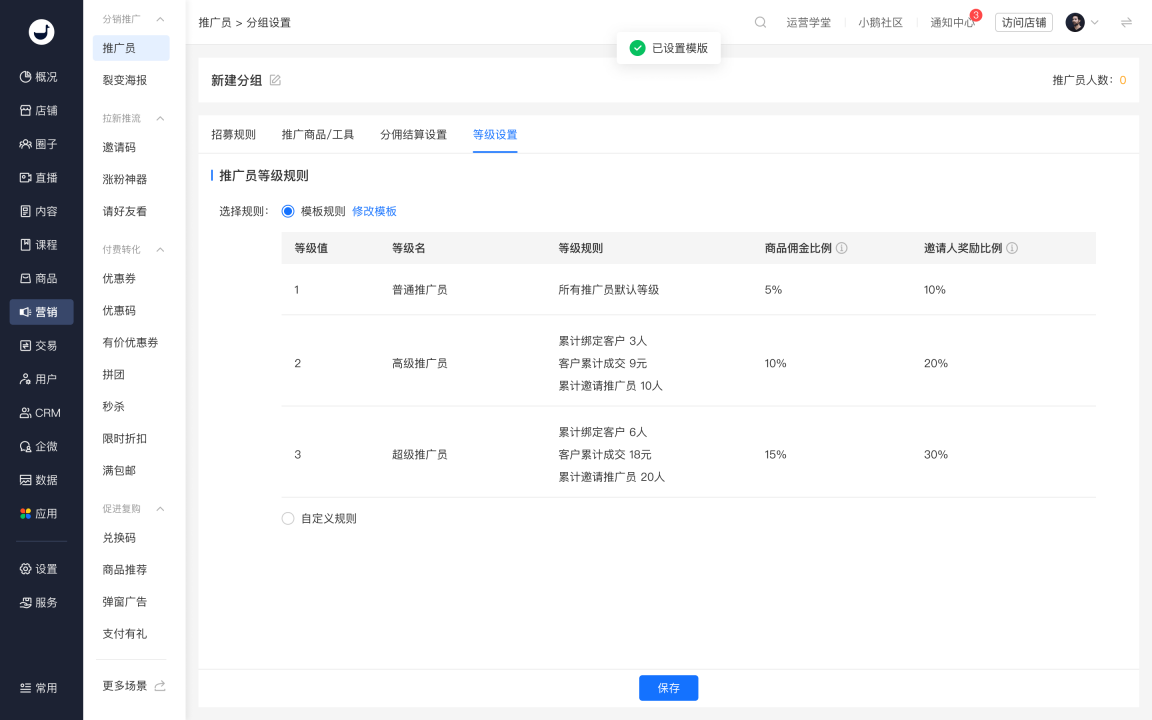Screen dimensions: 1152x720
Task: Click the info icon next to 商品佣金比例
Action: pos(842,248)
